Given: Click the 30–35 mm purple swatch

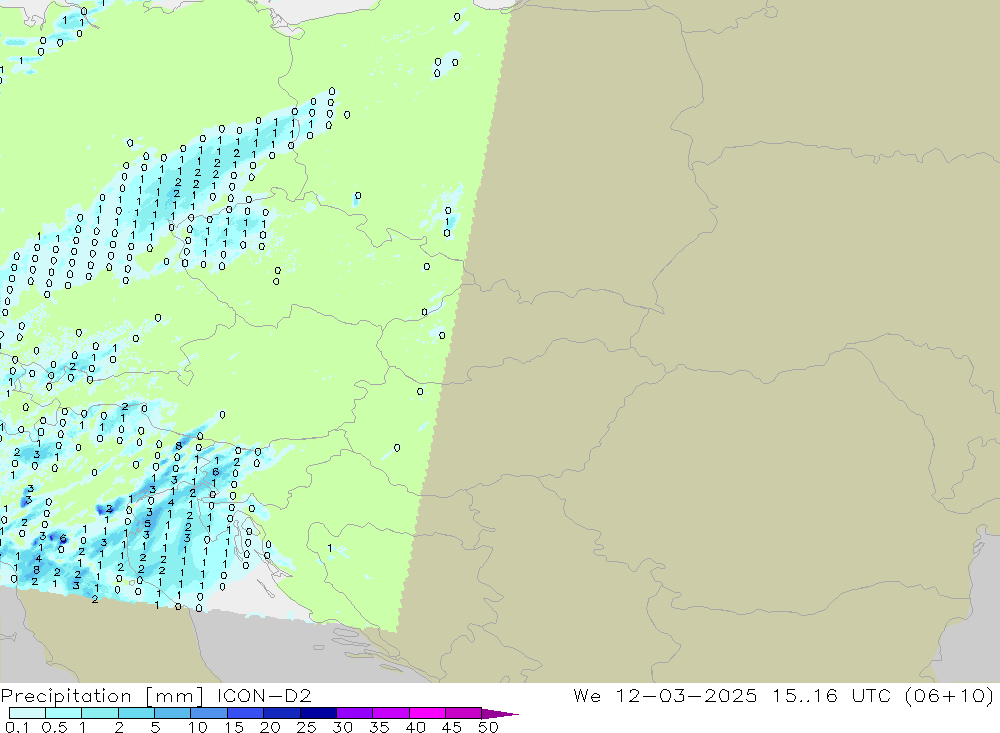Looking at the screenshot, I should (355, 713).
